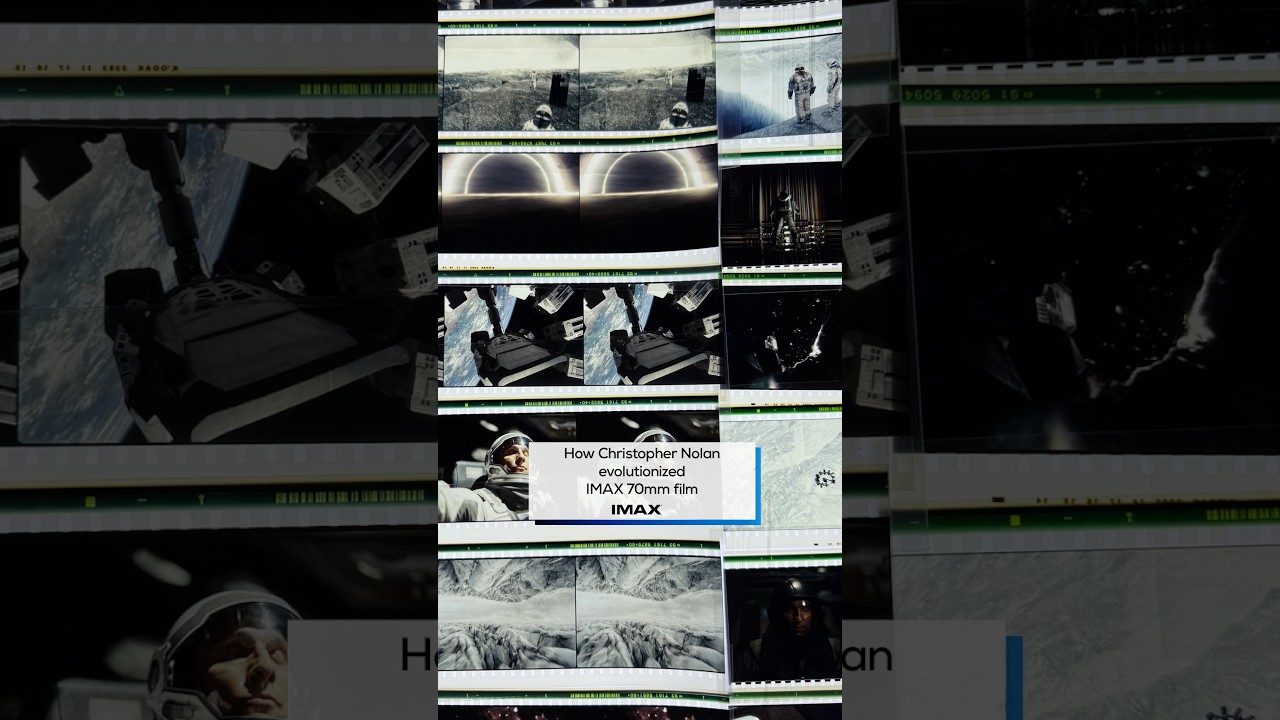This screenshot has width=1280, height=720.
Task: Select the right astronaut-in-field film frame
Action: [648, 83]
